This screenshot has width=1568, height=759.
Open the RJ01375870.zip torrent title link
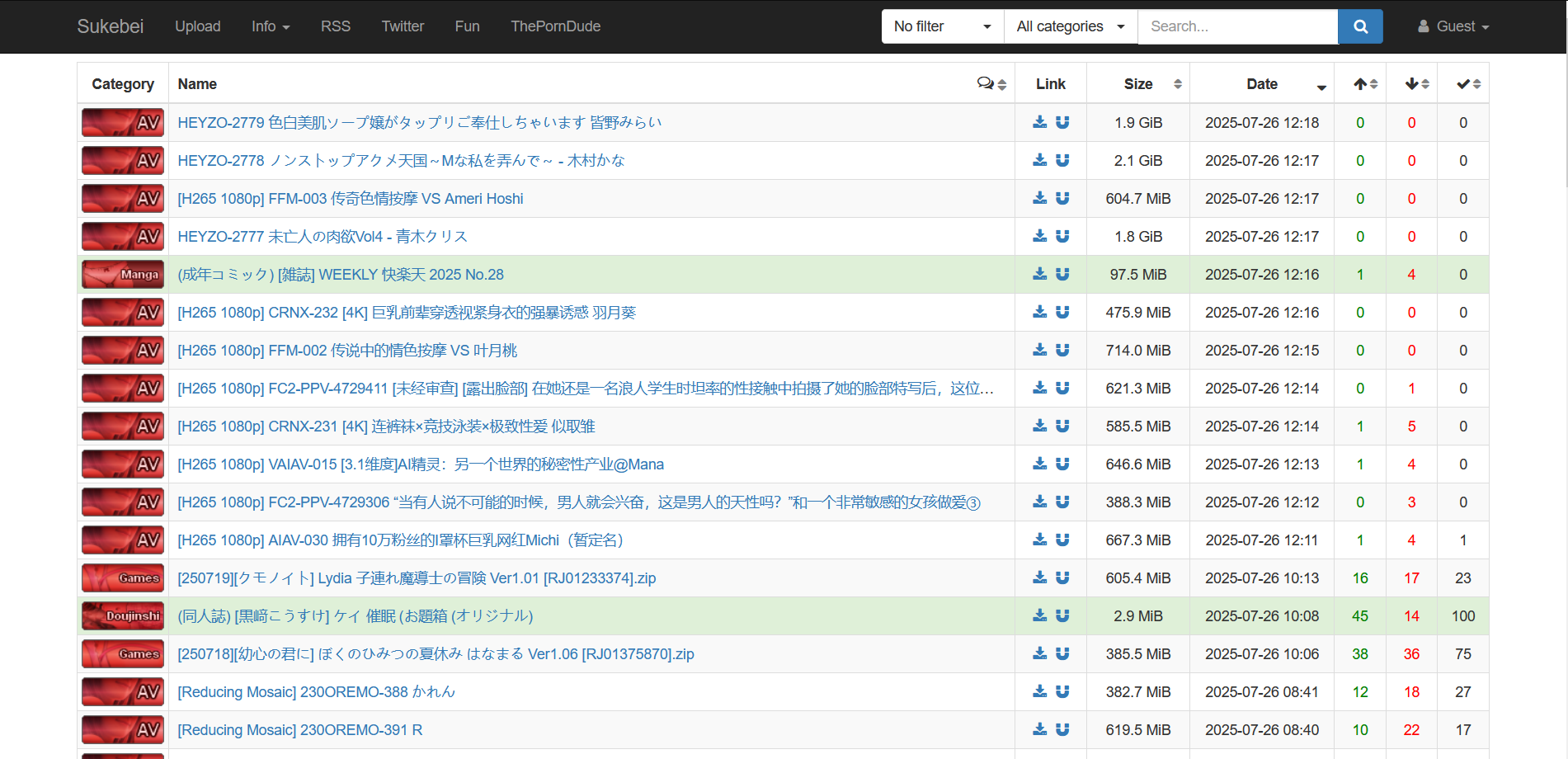[436, 653]
